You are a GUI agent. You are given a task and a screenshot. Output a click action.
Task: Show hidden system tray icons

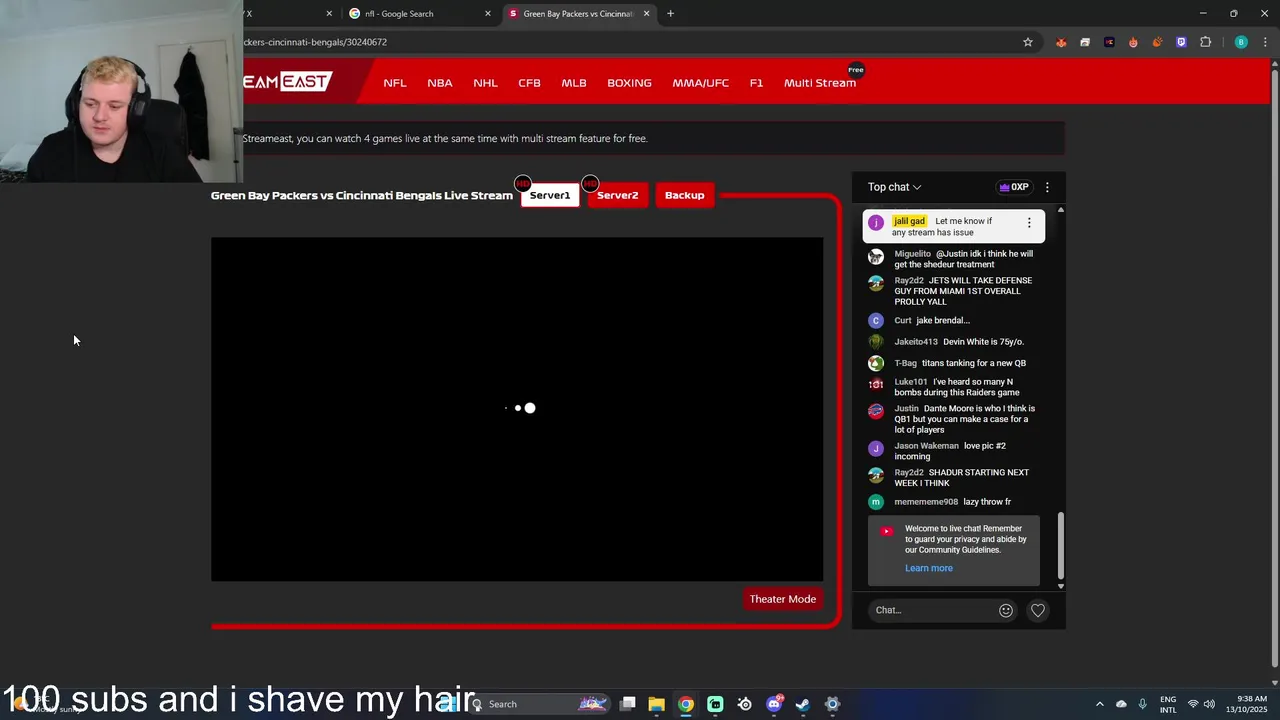pyautogui.click(x=1100, y=704)
